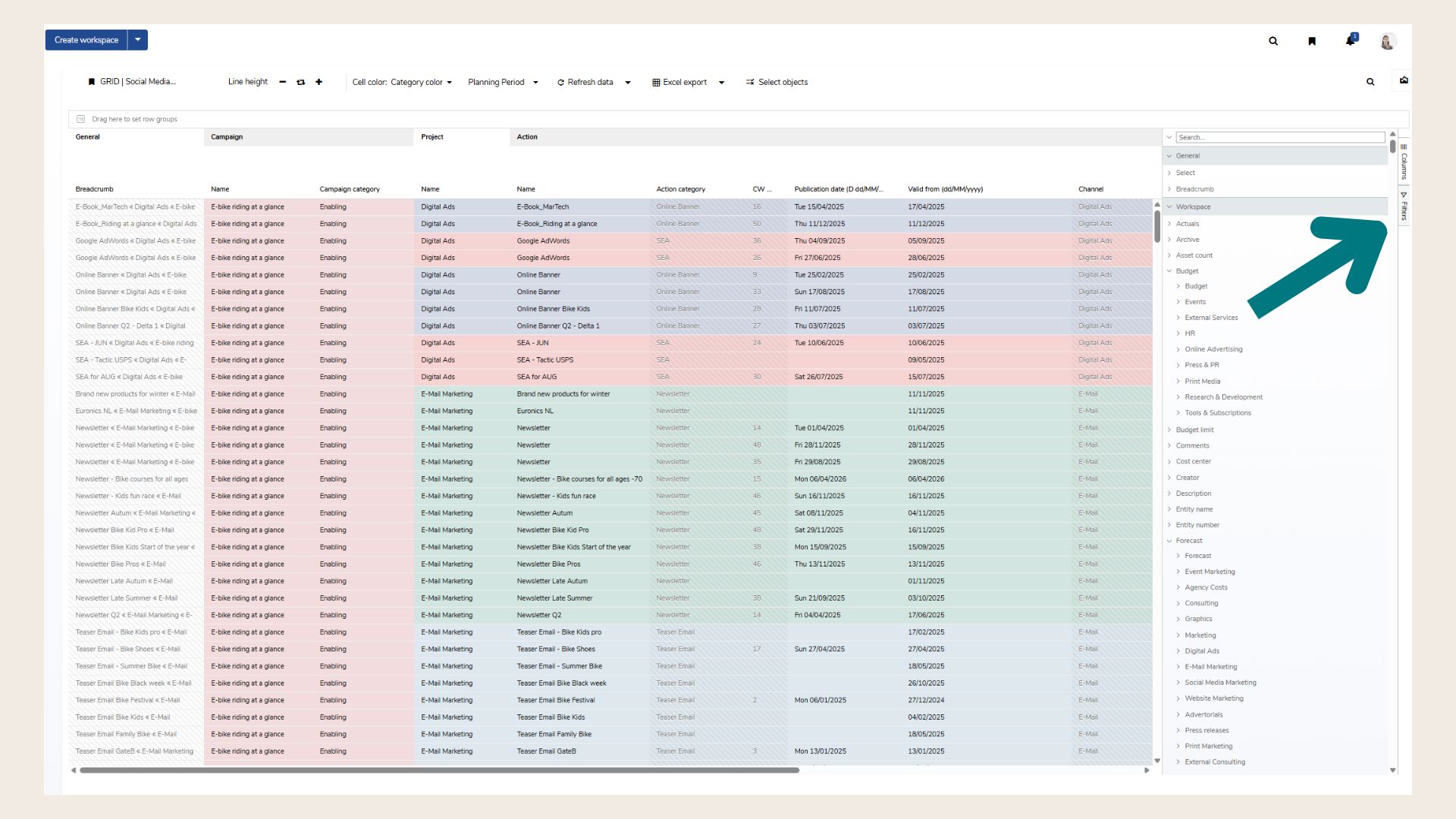Expand the Online Advertising budget item
1456x819 pixels.
(x=1178, y=350)
